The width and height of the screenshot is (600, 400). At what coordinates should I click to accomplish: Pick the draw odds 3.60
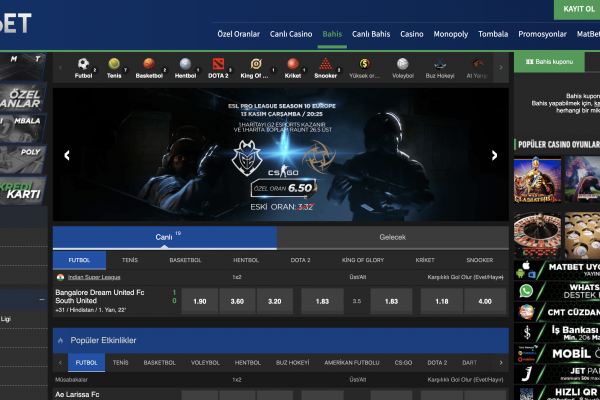[237, 301]
